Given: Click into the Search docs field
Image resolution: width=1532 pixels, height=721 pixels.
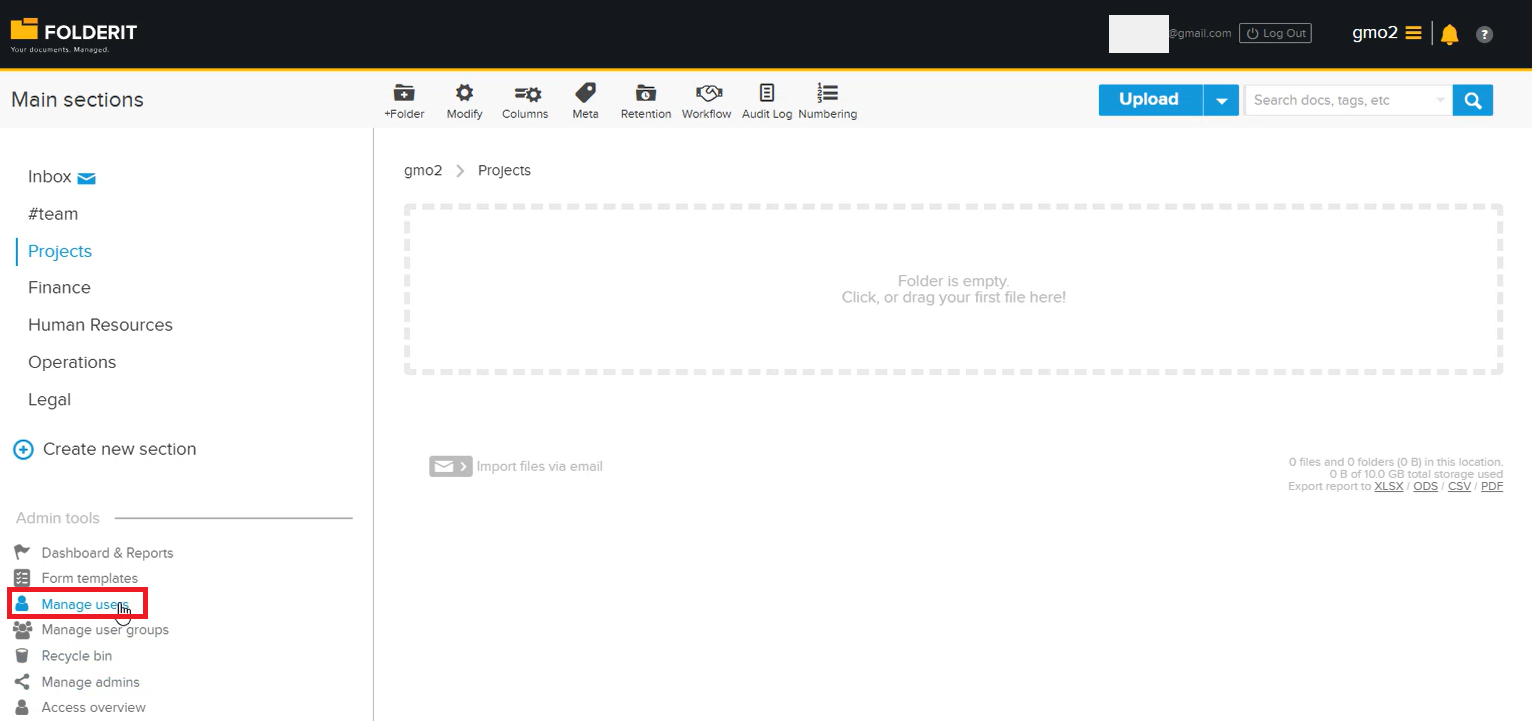Looking at the screenshot, I should pos(1340,100).
